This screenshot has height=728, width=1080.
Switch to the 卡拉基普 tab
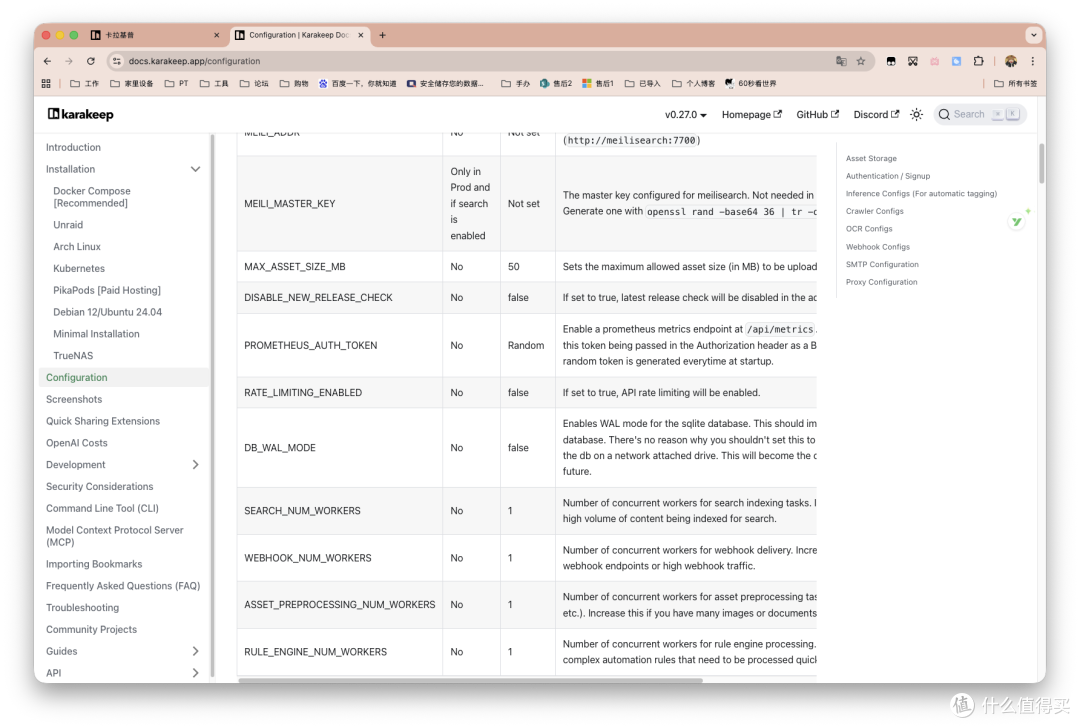point(155,35)
